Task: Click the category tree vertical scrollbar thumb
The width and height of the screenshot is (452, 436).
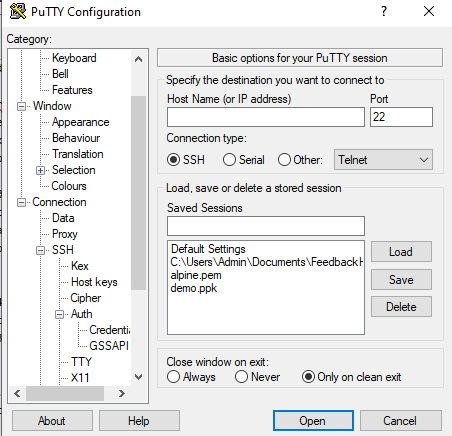Action: coord(138,193)
